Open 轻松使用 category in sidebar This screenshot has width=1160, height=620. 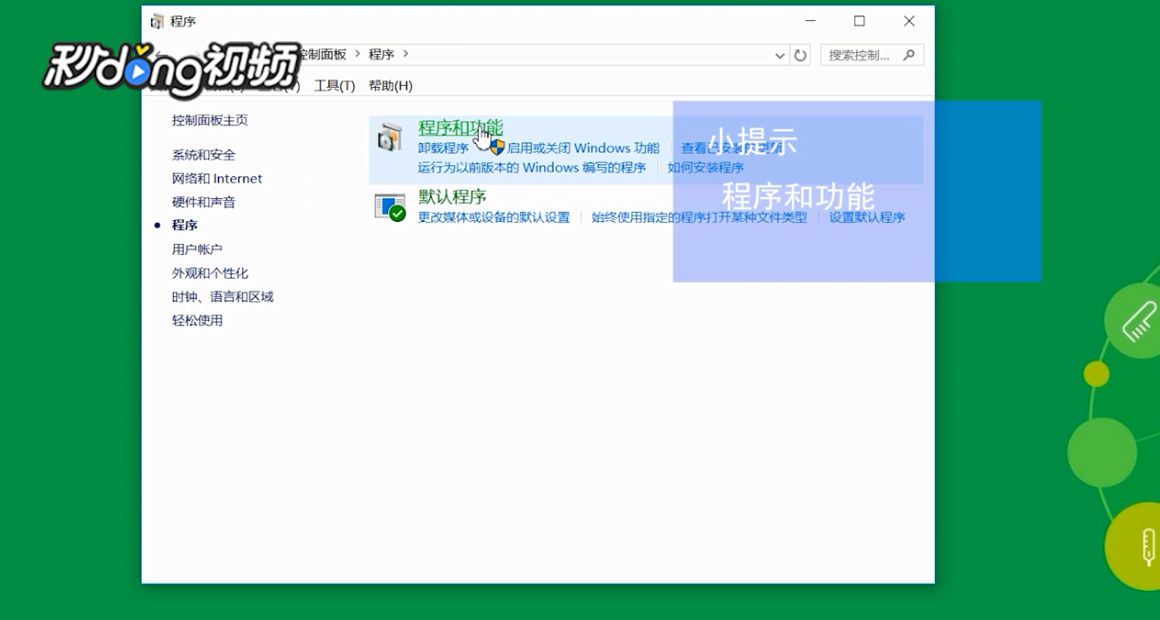[x=197, y=320]
